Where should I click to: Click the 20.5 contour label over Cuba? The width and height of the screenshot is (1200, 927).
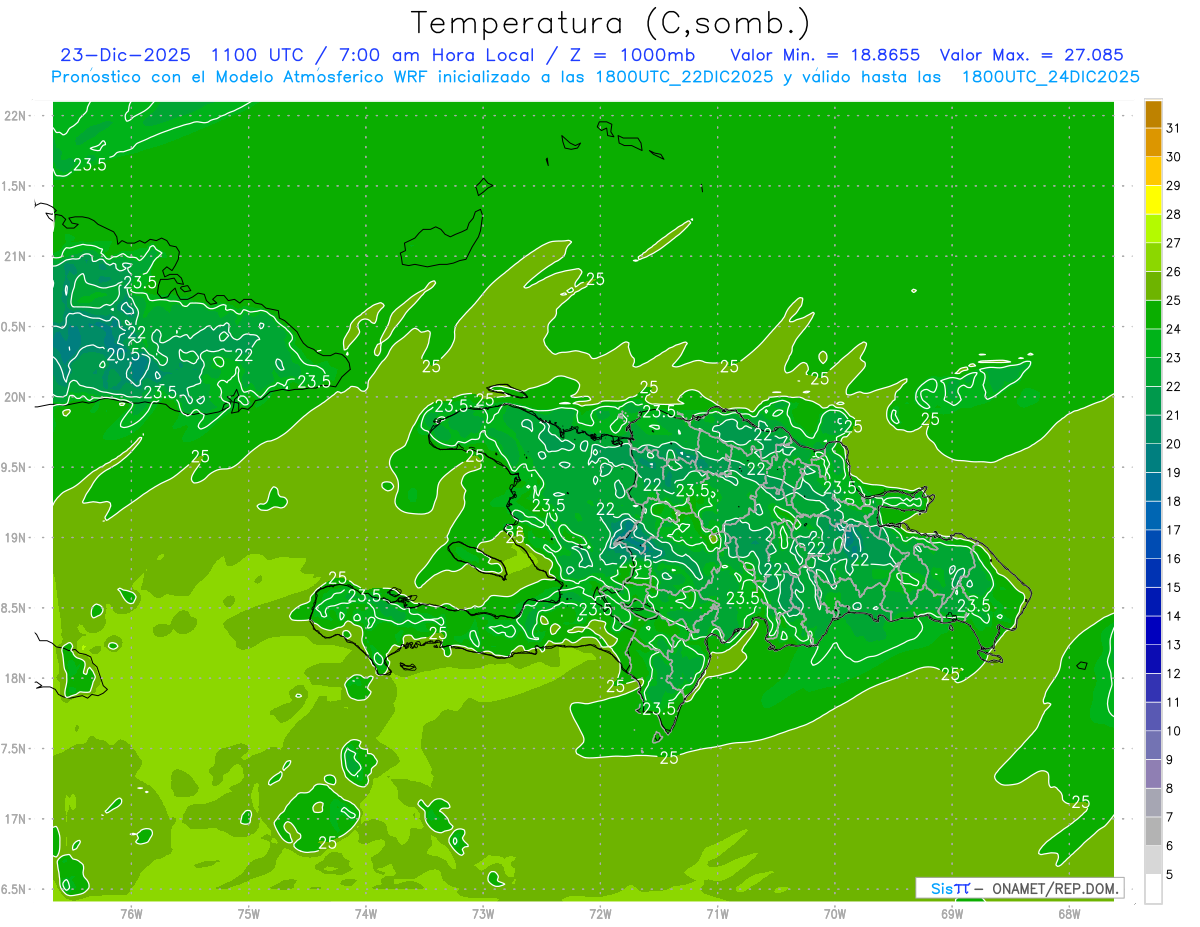122,354
